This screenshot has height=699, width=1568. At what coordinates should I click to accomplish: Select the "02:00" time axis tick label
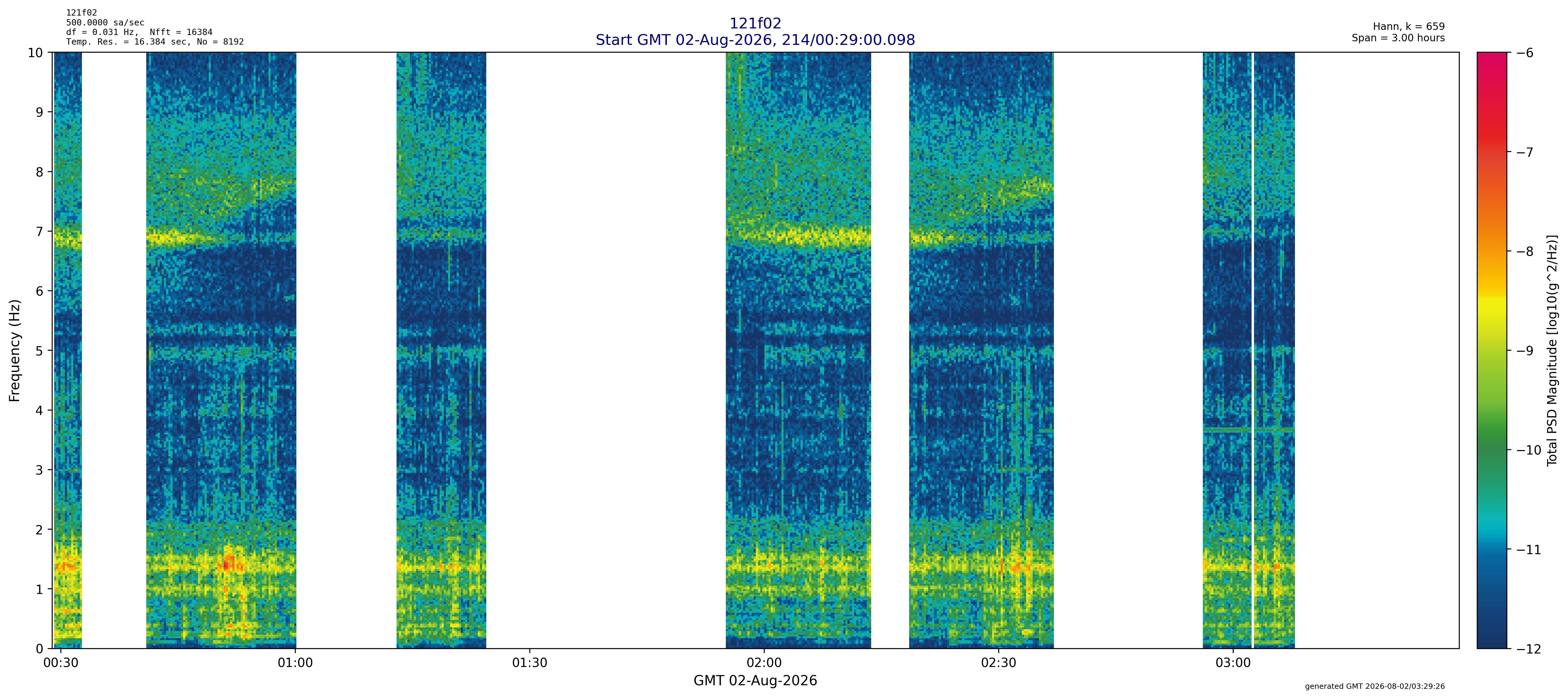click(x=764, y=662)
